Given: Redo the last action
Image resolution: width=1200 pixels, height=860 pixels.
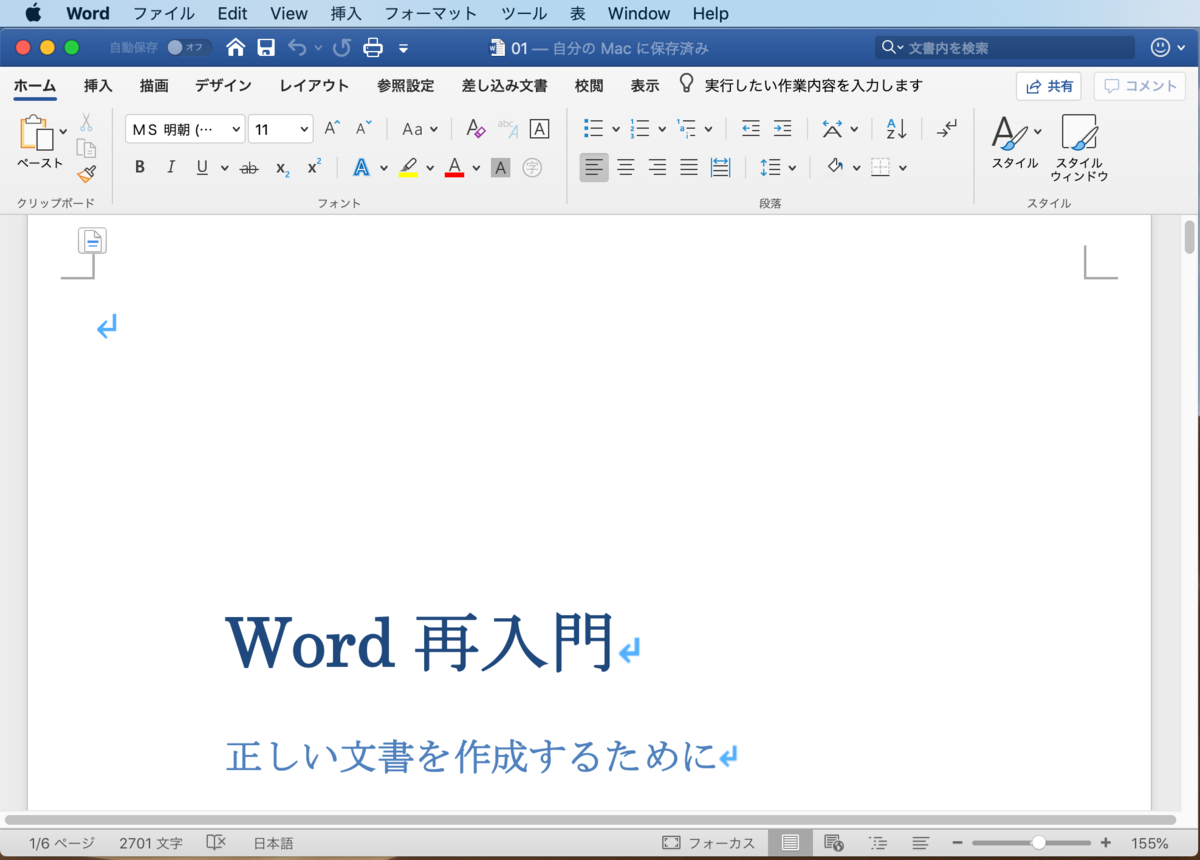Looking at the screenshot, I should [342, 47].
